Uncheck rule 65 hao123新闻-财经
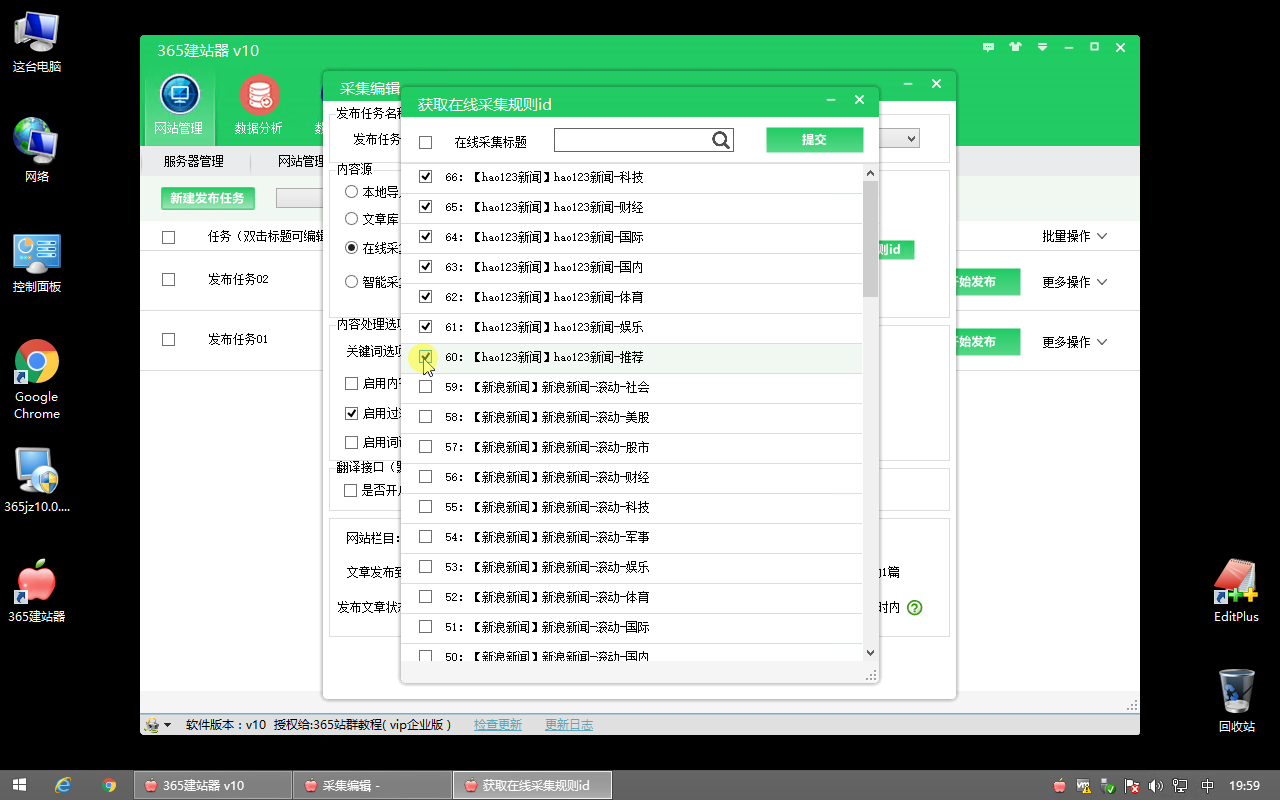Image resolution: width=1280 pixels, height=800 pixels. [x=426, y=207]
